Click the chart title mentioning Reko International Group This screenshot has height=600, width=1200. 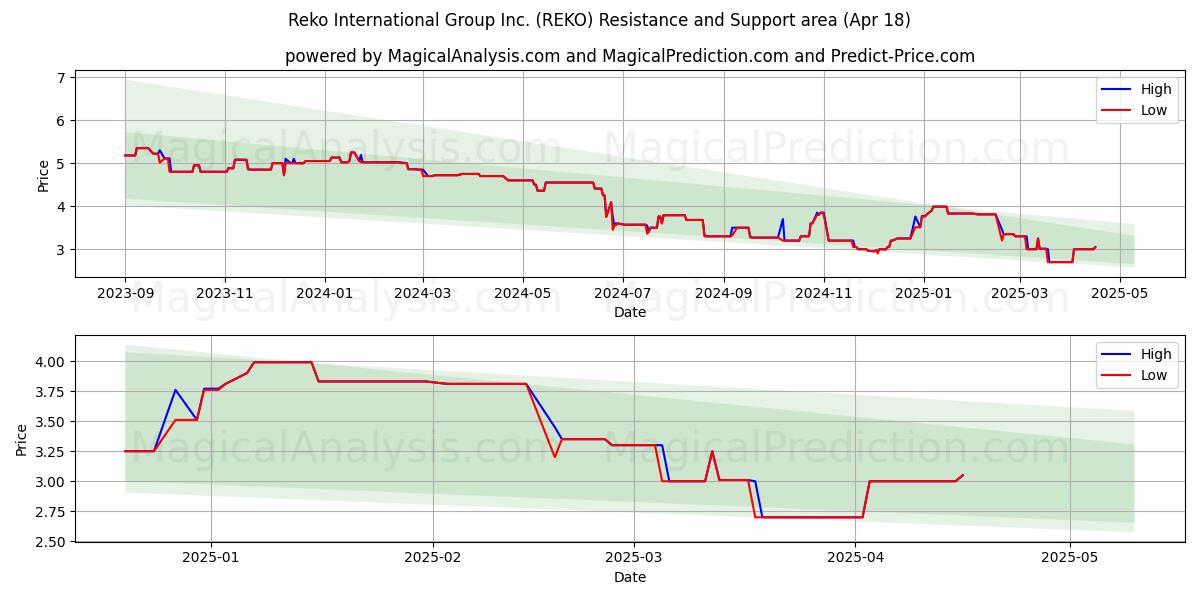599,20
